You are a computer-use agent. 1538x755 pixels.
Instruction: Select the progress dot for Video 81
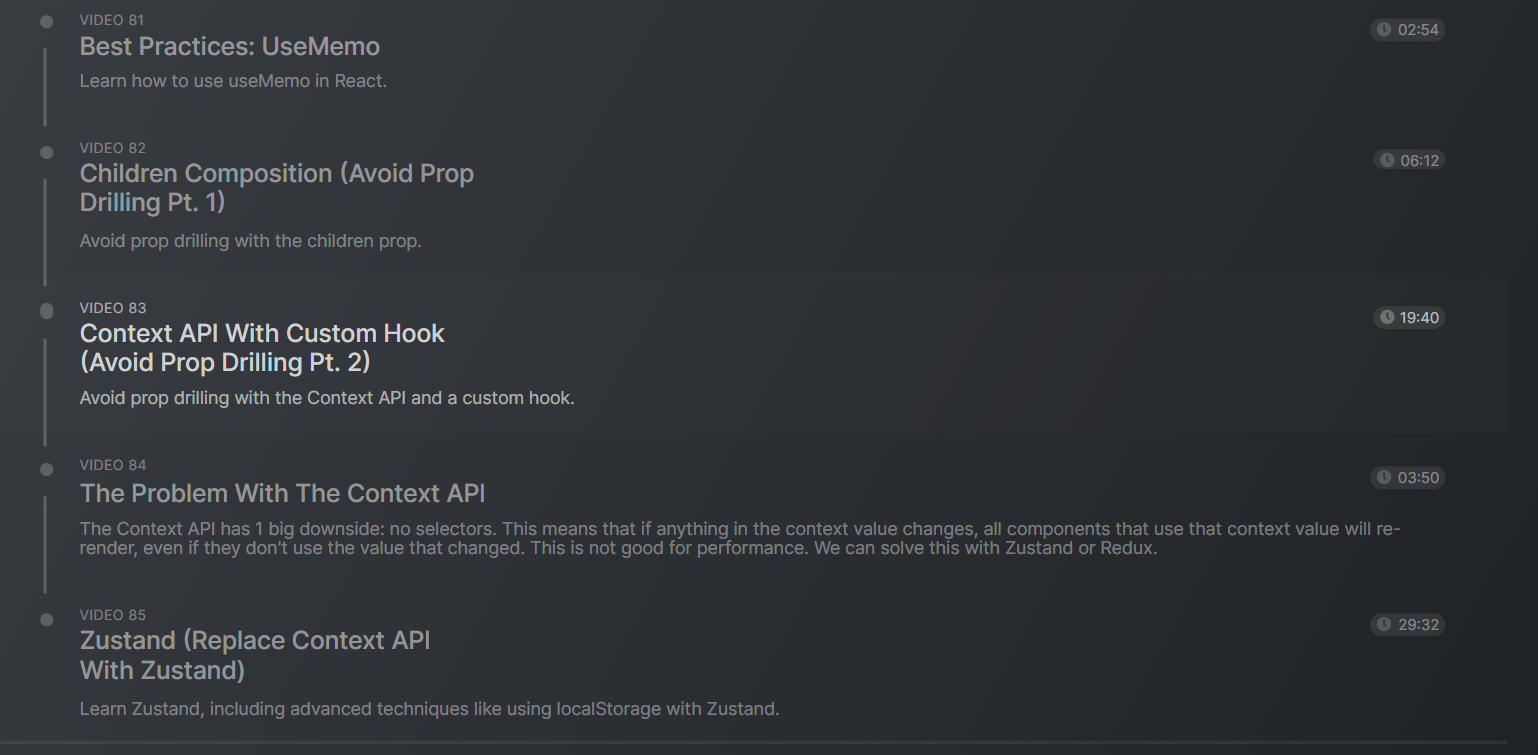46,22
